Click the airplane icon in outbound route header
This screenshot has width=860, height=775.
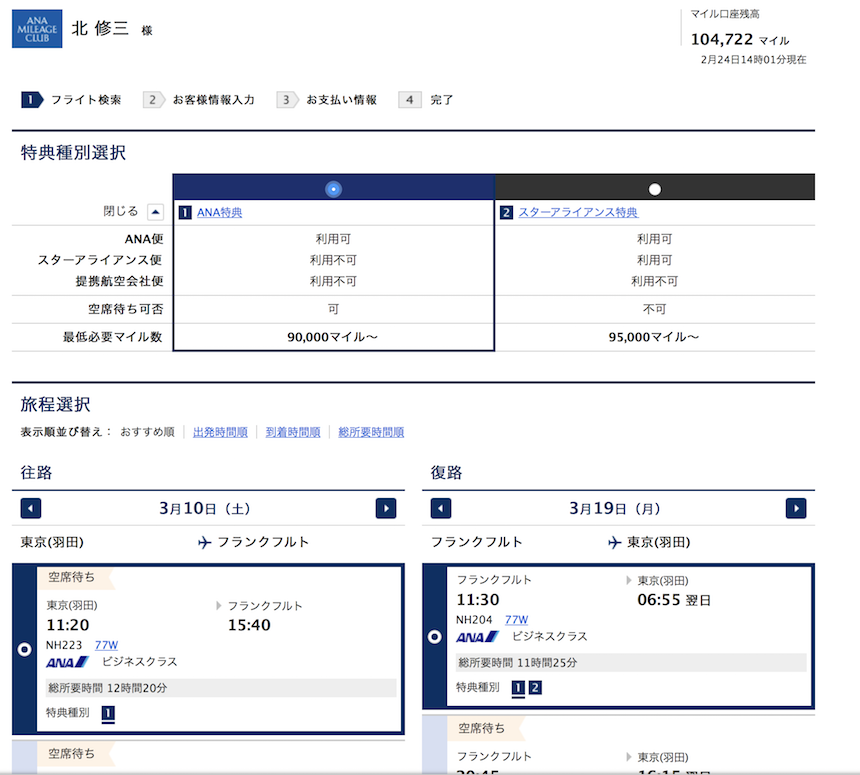pos(205,542)
